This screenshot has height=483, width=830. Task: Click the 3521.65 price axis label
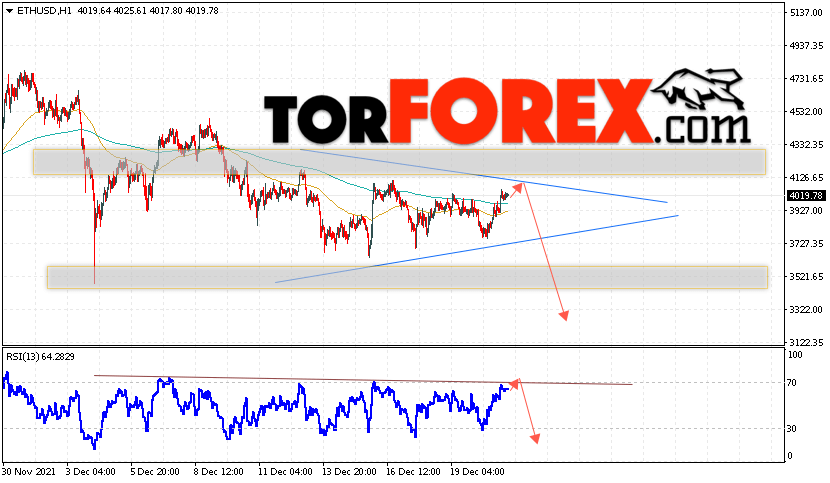(x=806, y=276)
